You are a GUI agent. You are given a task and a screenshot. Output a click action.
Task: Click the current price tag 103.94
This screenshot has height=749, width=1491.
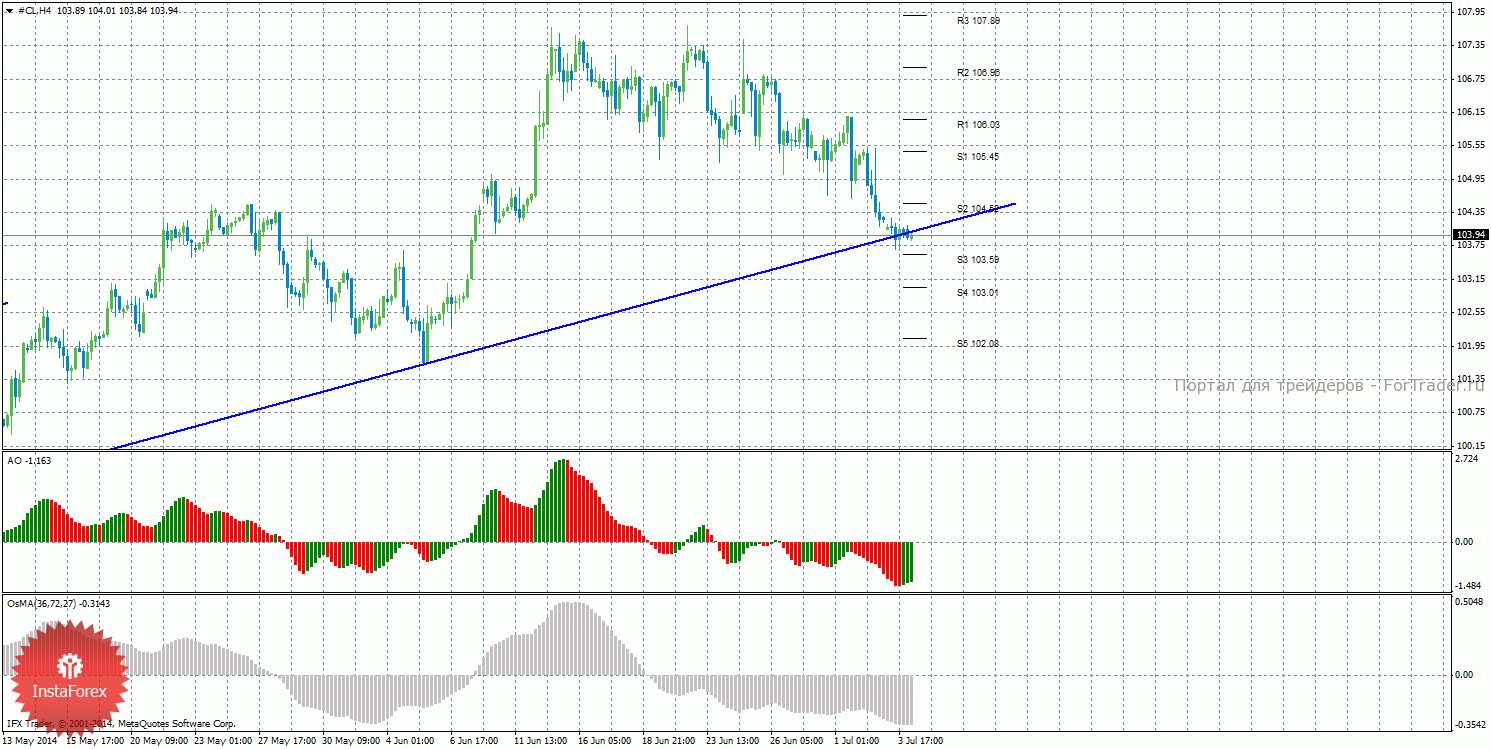(x=1470, y=235)
